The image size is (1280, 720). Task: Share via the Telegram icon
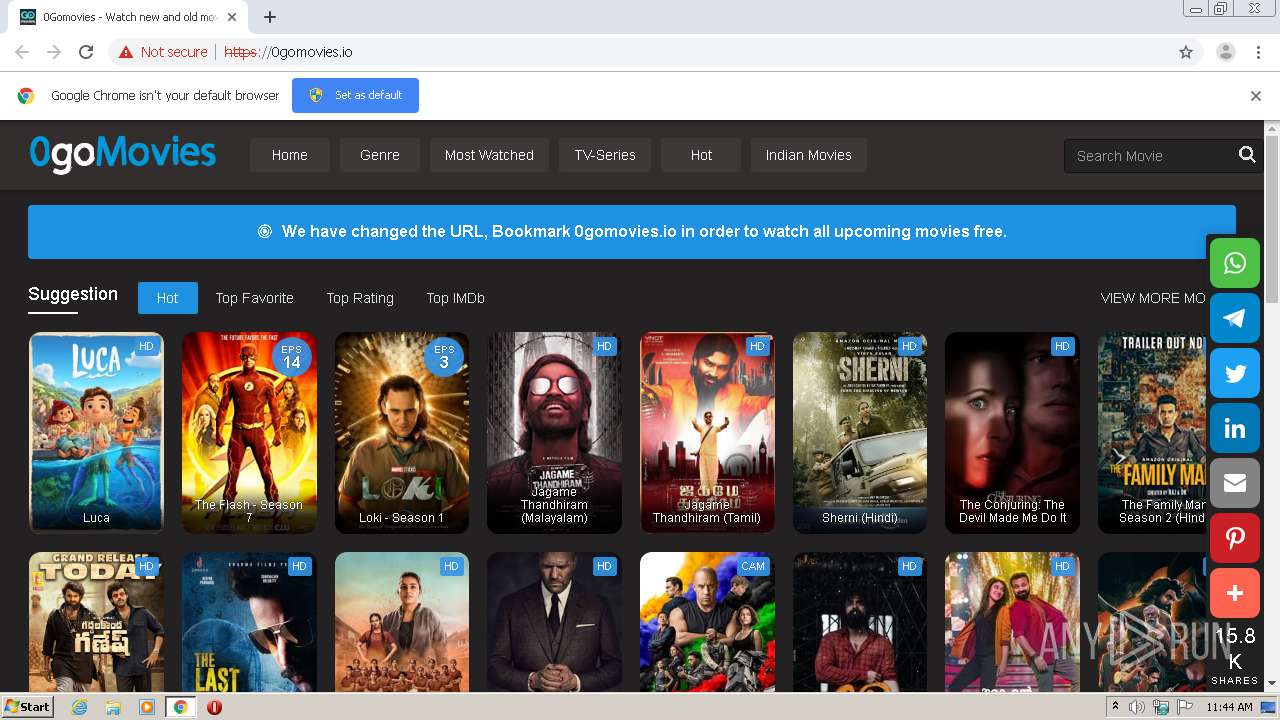(x=1235, y=318)
